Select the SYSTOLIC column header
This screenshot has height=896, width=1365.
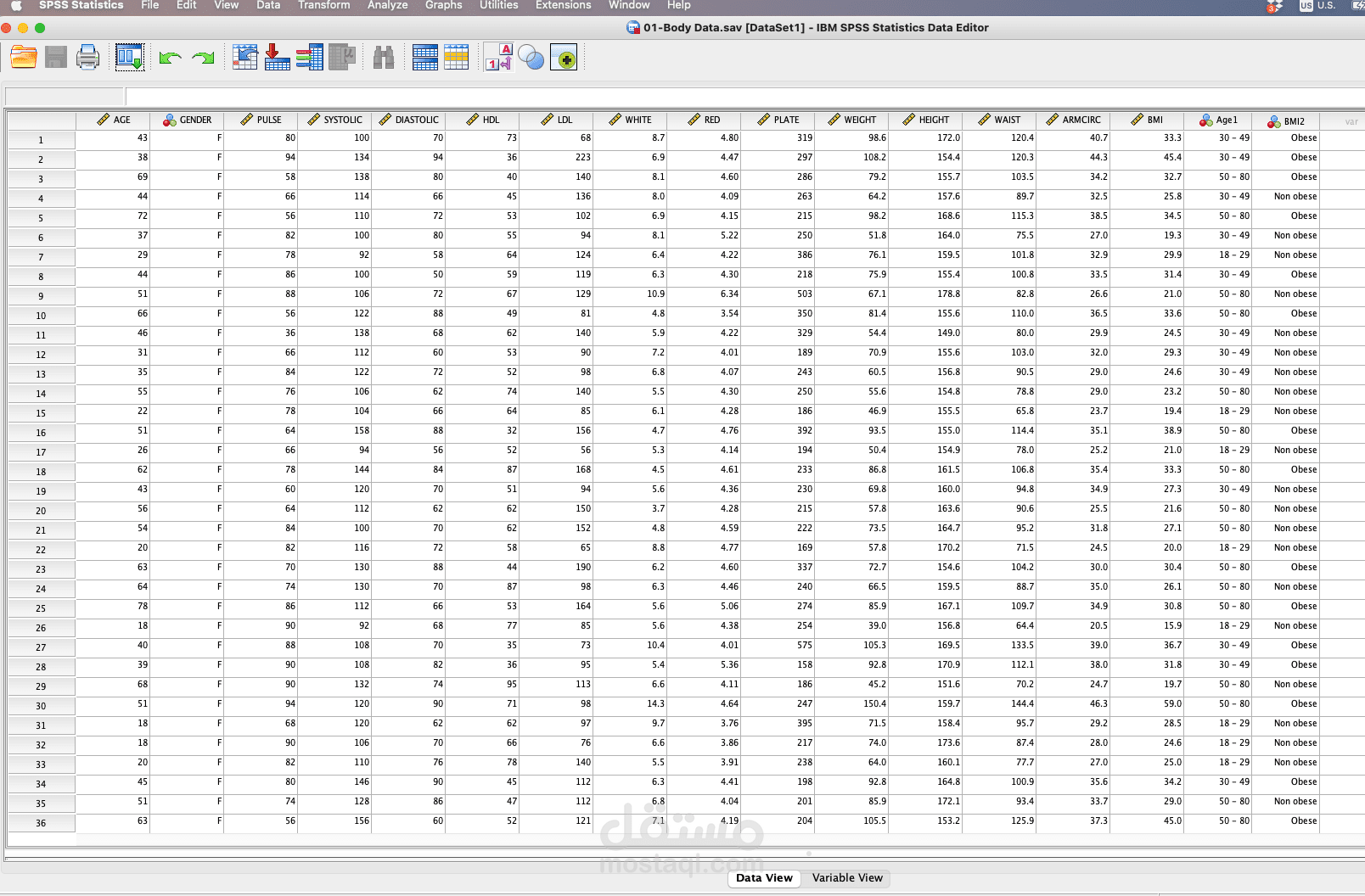coord(334,120)
